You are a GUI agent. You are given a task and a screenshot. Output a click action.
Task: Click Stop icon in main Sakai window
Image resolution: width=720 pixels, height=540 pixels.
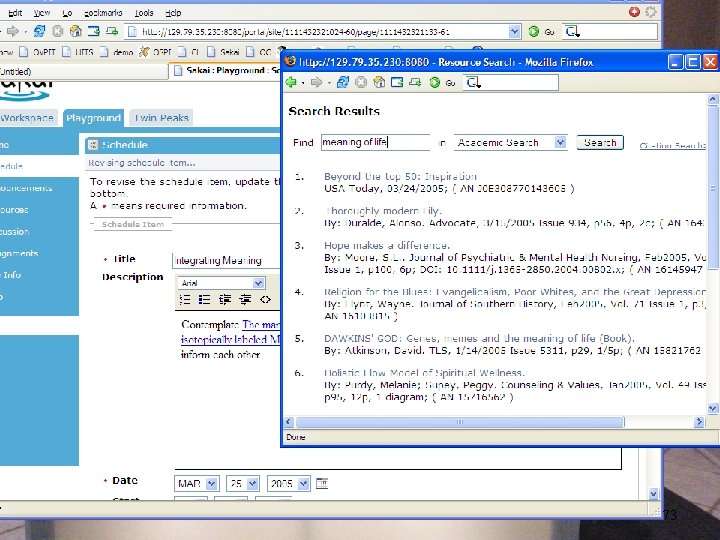point(57,31)
